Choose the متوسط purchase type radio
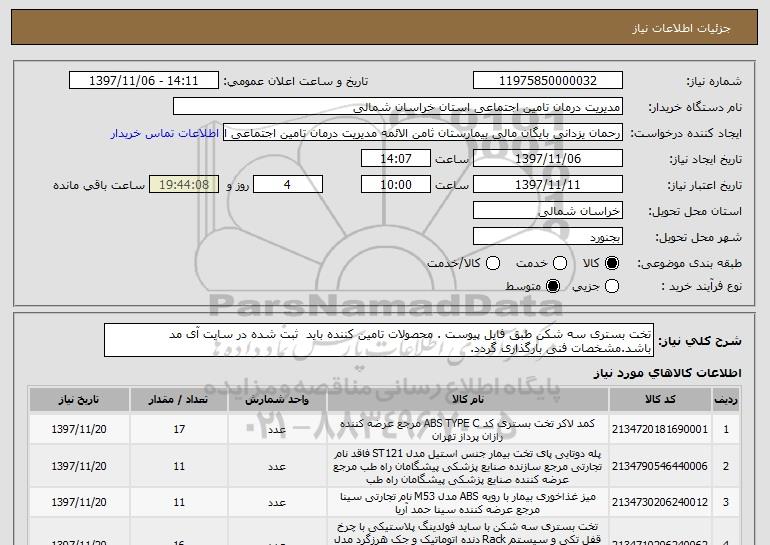This screenshot has width=770, height=545. [553, 286]
